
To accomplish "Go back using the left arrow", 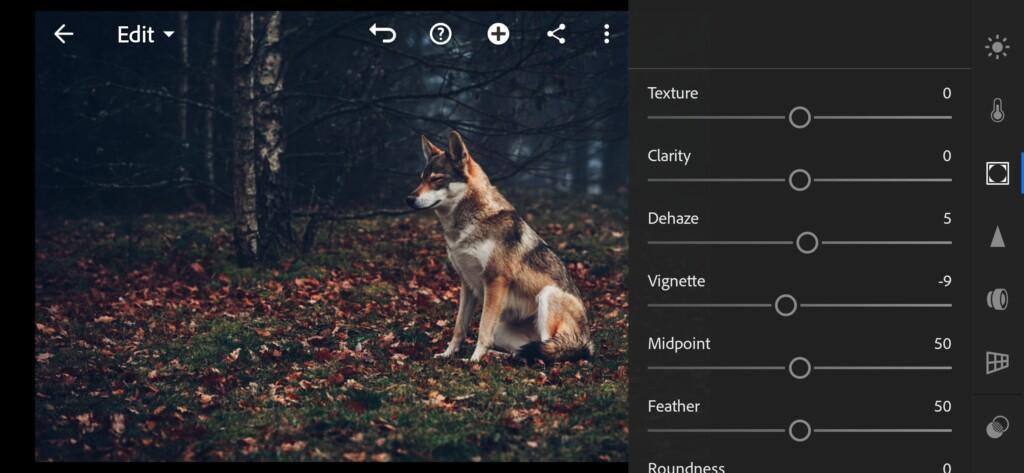I will [63, 34].
